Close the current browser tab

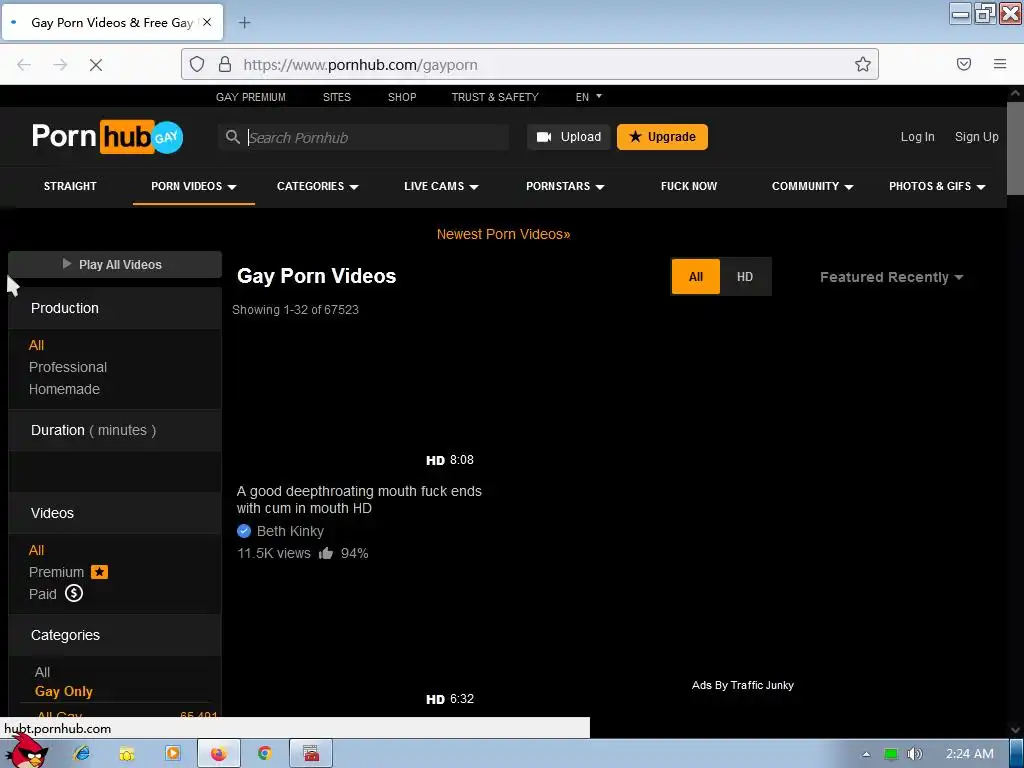tap(207, 22)
